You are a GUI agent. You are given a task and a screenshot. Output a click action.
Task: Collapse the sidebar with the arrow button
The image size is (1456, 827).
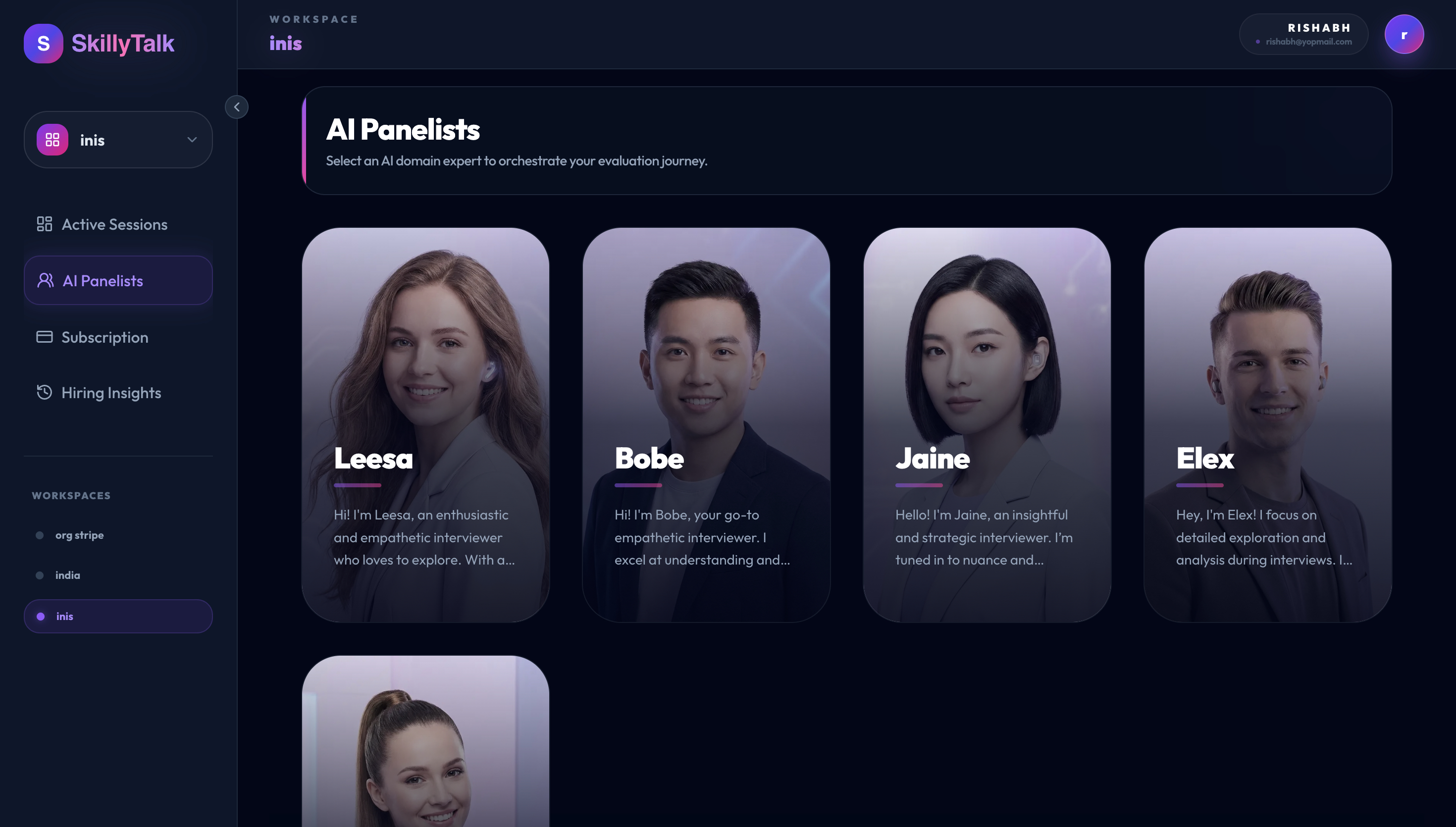[x=237, y=107]
